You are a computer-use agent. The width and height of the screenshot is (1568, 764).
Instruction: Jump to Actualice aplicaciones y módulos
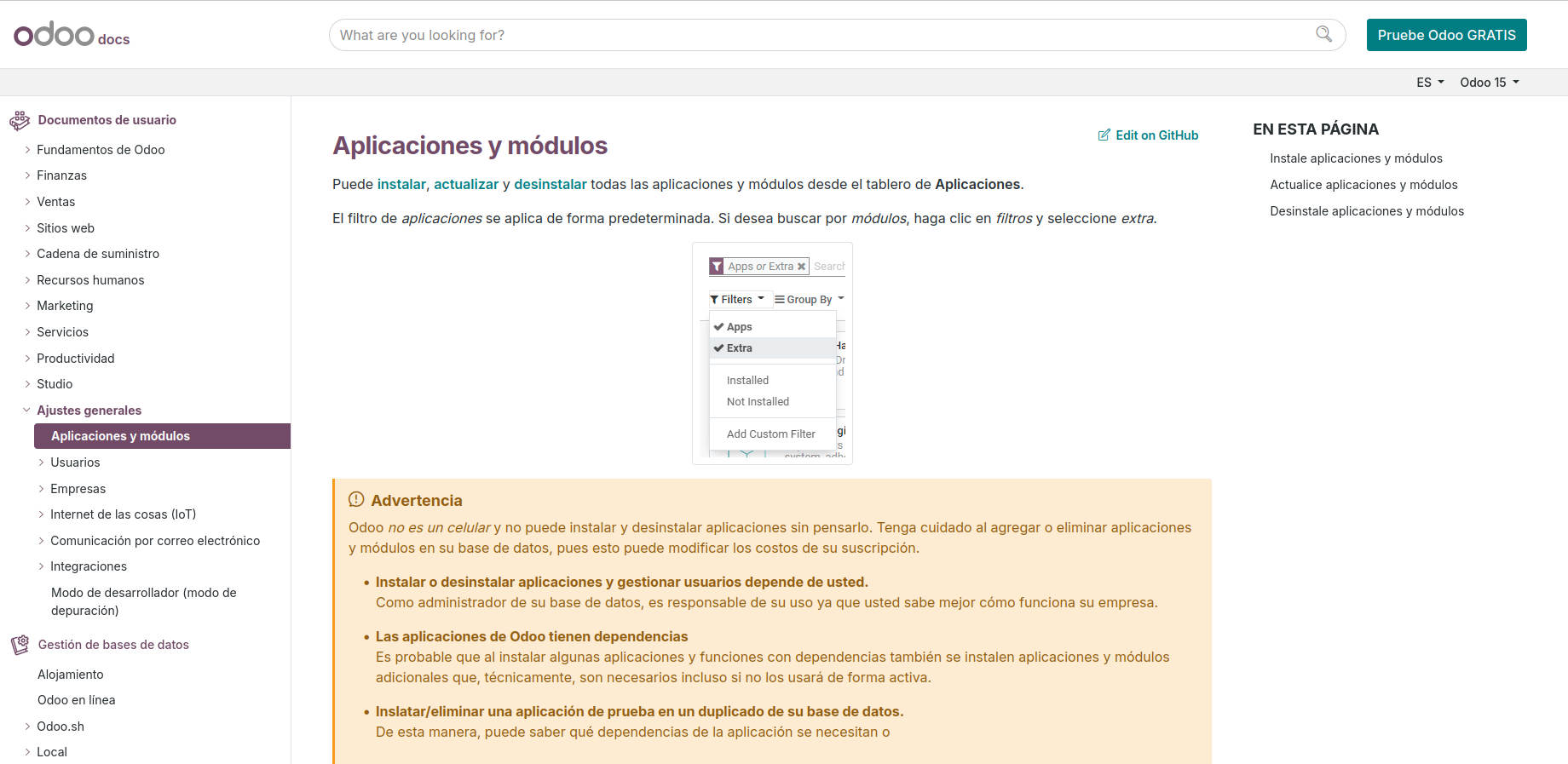[x=1363, y=185]
